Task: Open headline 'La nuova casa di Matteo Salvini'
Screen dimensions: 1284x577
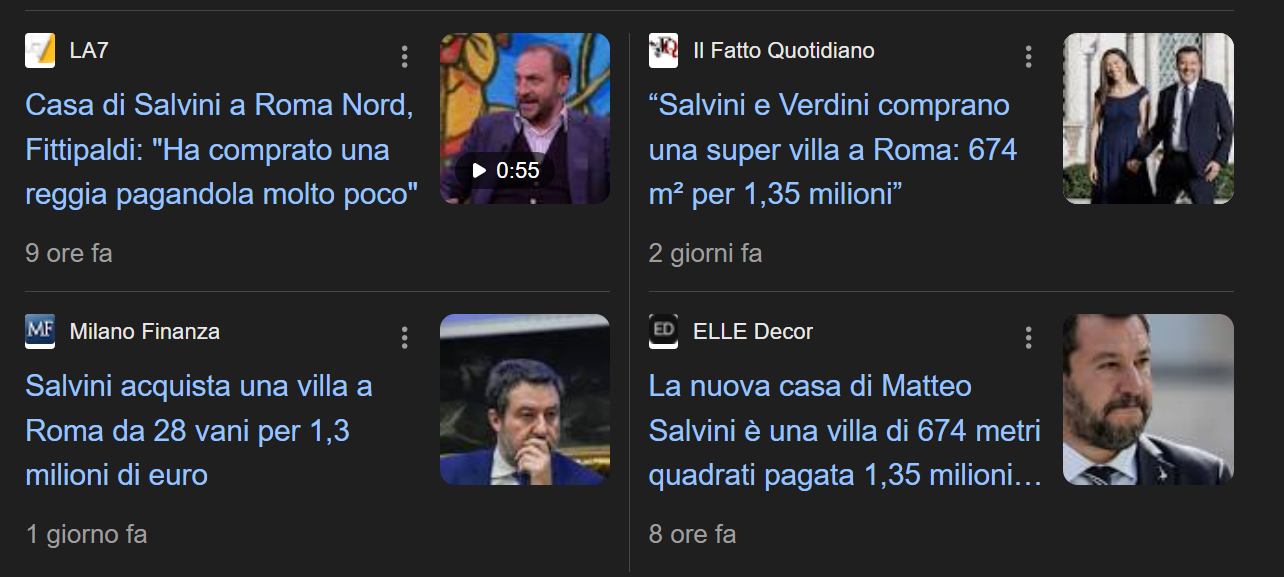Action: point(845,431)
